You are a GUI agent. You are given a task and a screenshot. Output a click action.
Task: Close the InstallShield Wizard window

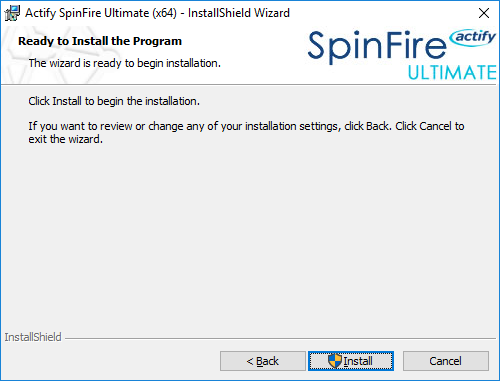coord(484,13)
